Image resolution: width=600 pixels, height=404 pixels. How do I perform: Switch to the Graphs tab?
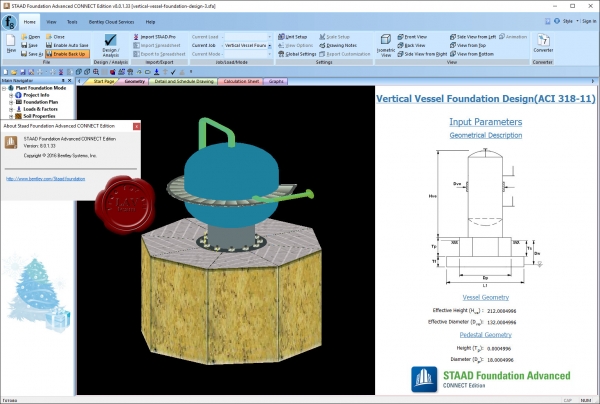coord(276,81)
